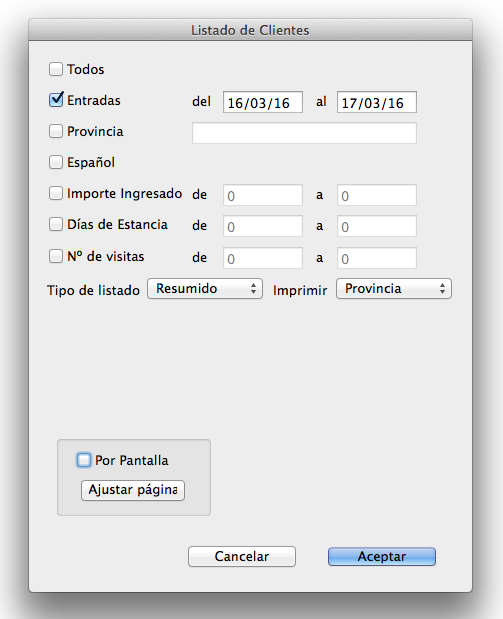Focus the end date field 17/03/16
503x619 pixels.
[x=377, y=102]
